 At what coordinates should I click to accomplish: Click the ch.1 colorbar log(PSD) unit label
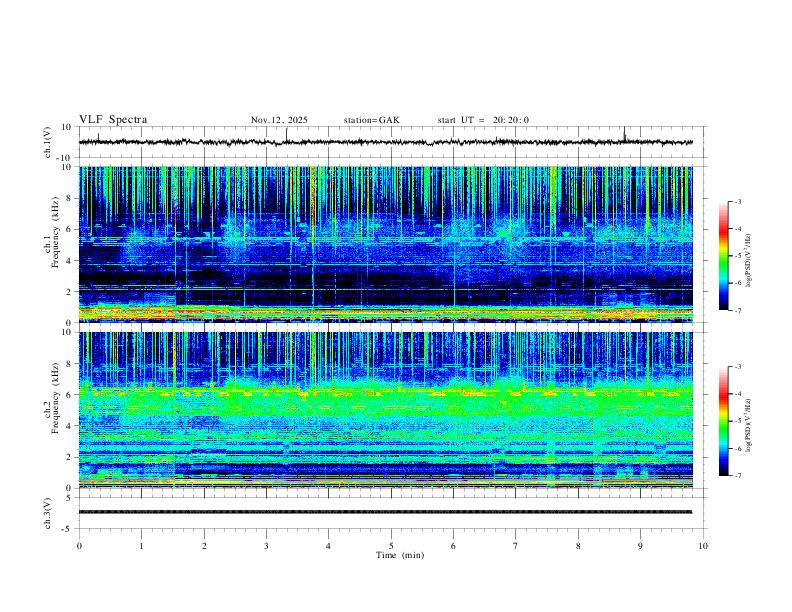pos(749,261)
